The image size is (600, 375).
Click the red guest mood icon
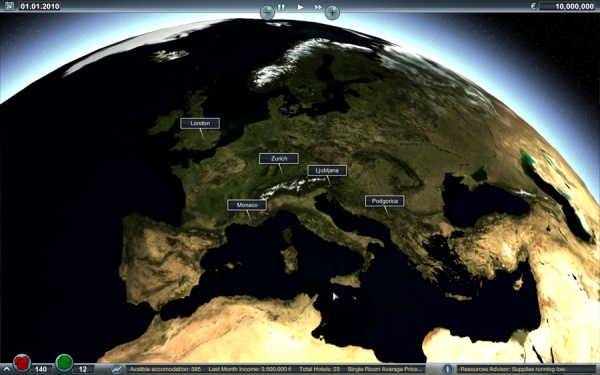click(22, 362)
